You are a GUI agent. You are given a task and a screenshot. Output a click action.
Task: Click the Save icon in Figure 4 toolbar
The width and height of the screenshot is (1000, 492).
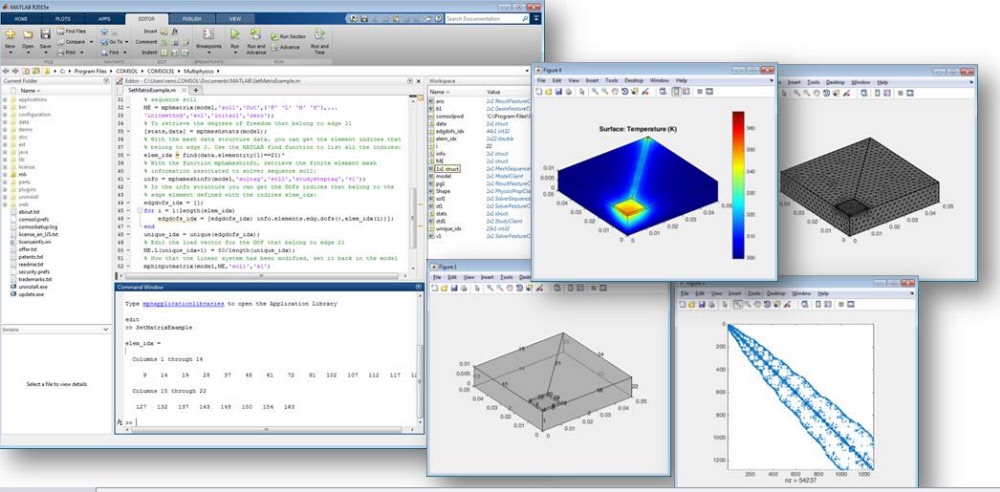(559, 92)
